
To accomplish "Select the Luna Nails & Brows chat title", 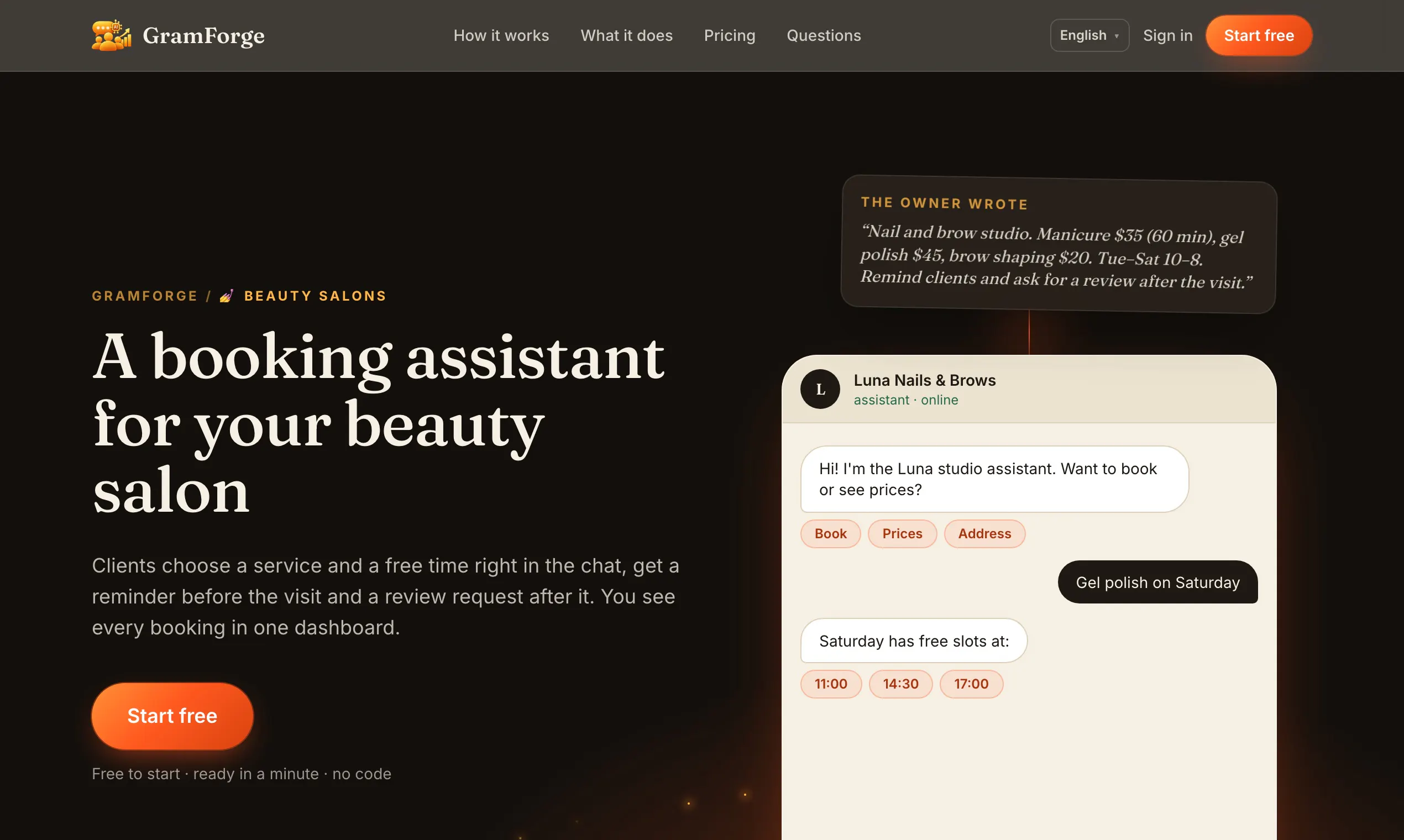I will tap(925, 380).
